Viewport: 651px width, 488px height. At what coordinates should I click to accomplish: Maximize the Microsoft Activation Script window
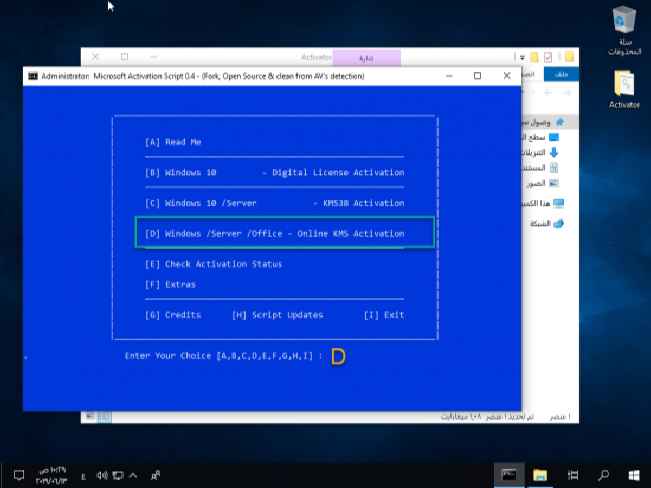(x=477, y=76)
